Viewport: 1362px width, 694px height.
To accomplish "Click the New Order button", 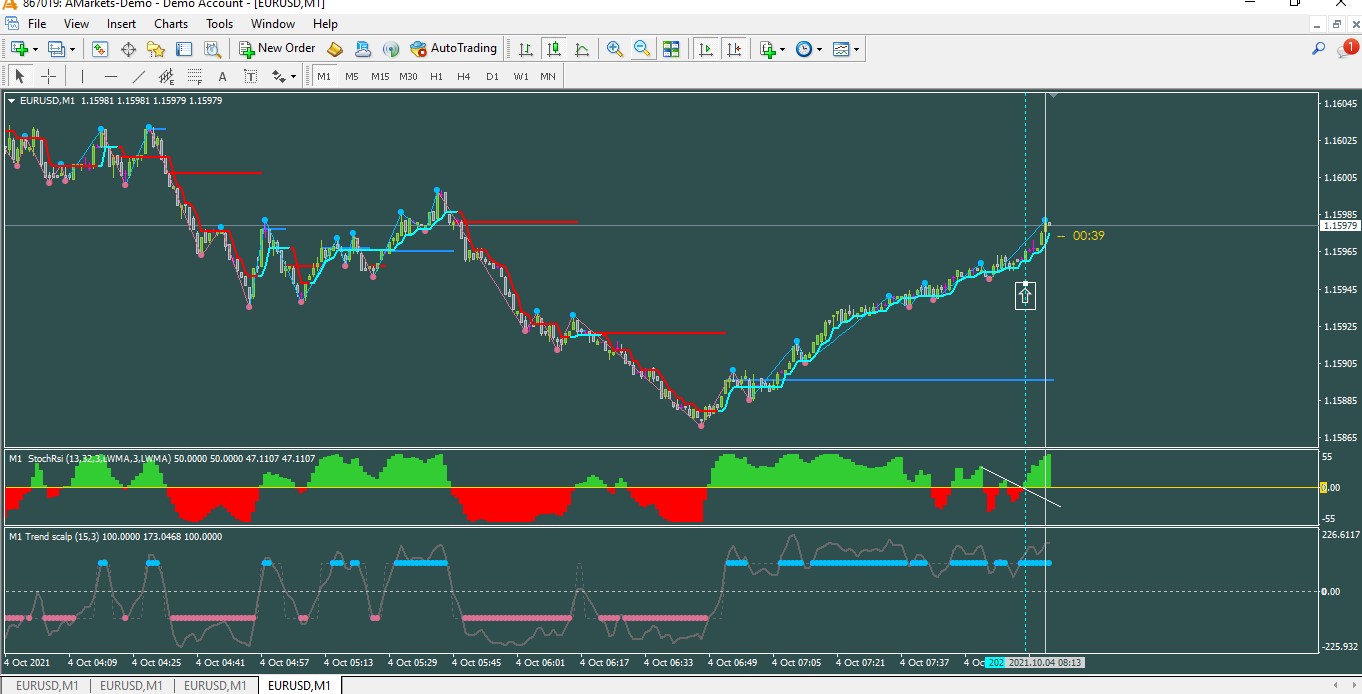I will (x=276, y=48).
